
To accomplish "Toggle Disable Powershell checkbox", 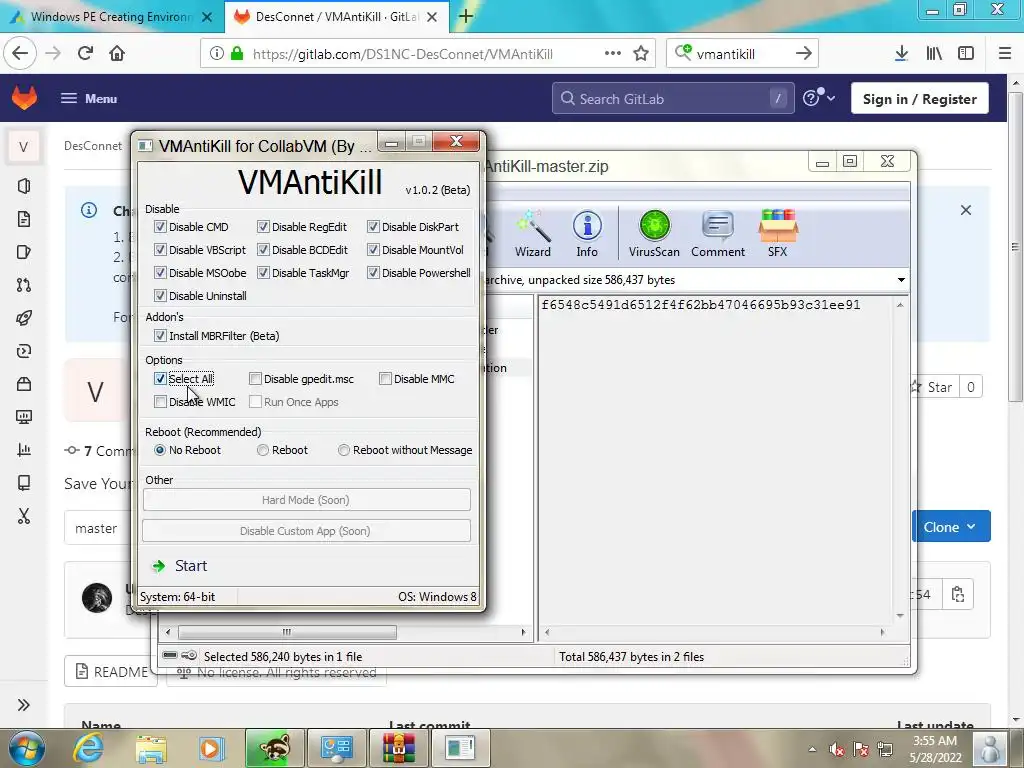I will point(373,273).
